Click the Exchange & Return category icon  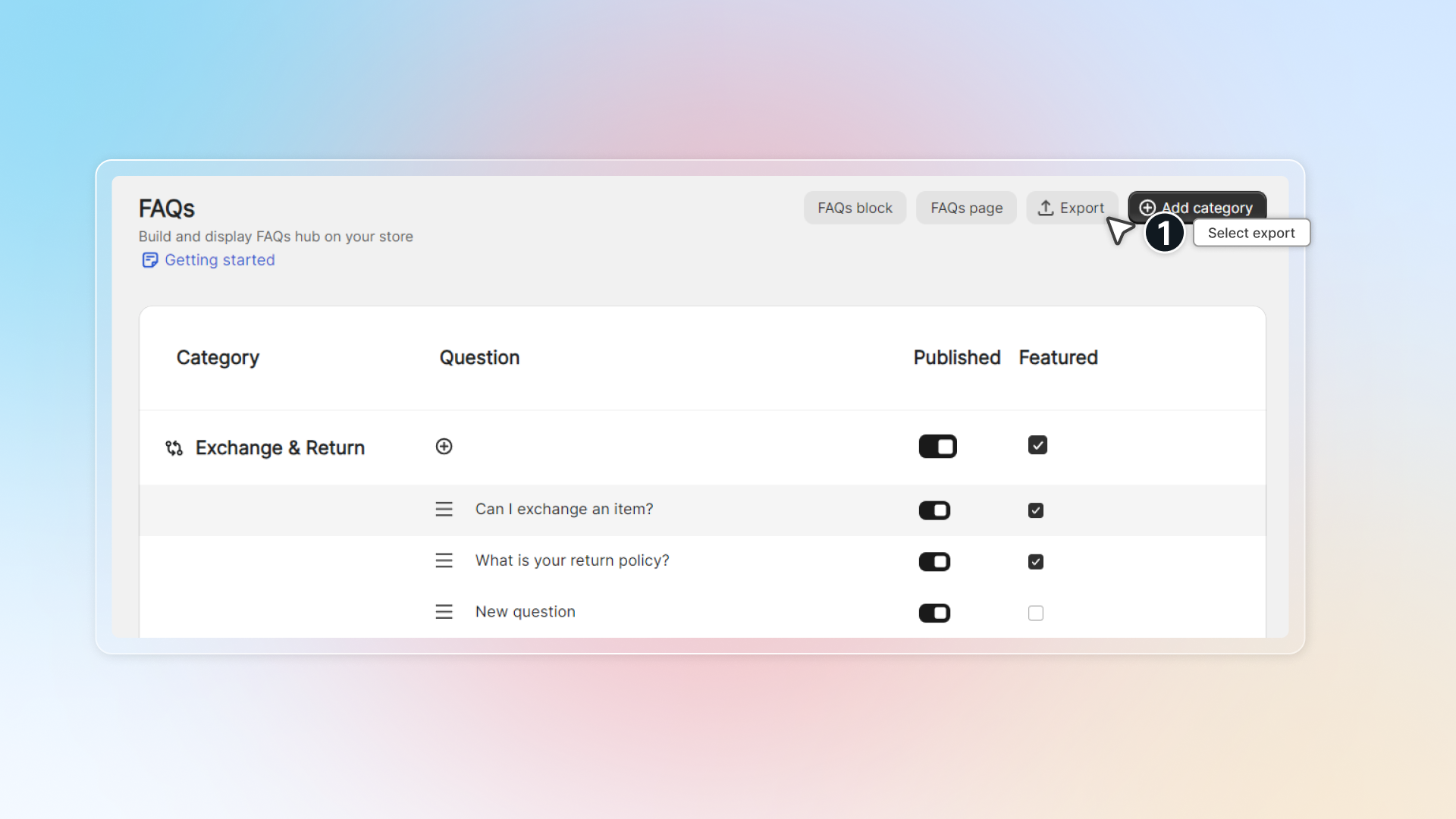pyautogui.click(x=174, y=448)
